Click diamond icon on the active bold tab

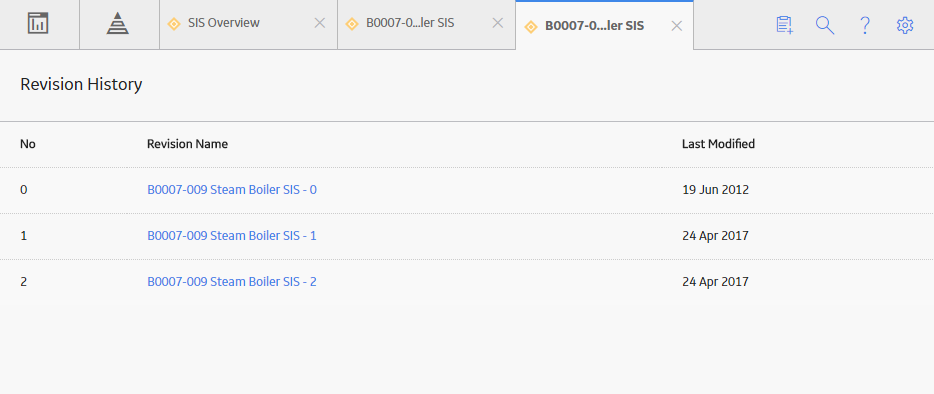530,27
